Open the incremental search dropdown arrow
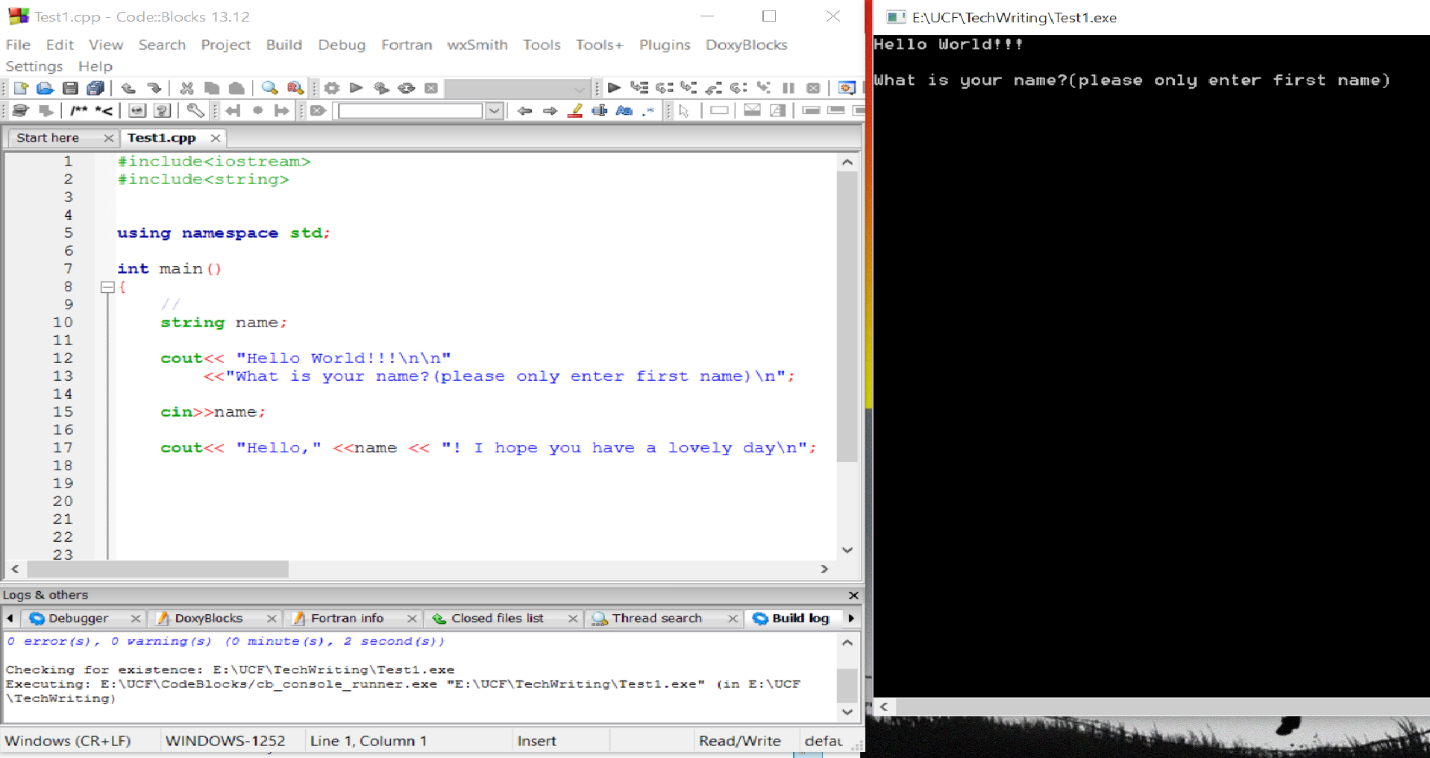The height and width of the screenshot is (758, 1430). tap(494, 110)
